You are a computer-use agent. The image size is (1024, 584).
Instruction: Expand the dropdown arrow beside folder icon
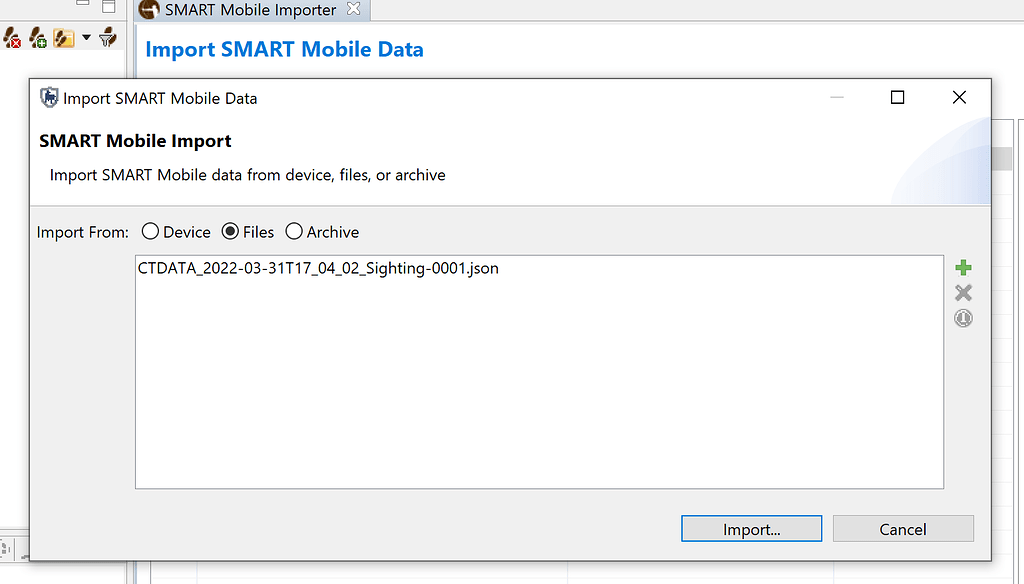click(86, 38)
